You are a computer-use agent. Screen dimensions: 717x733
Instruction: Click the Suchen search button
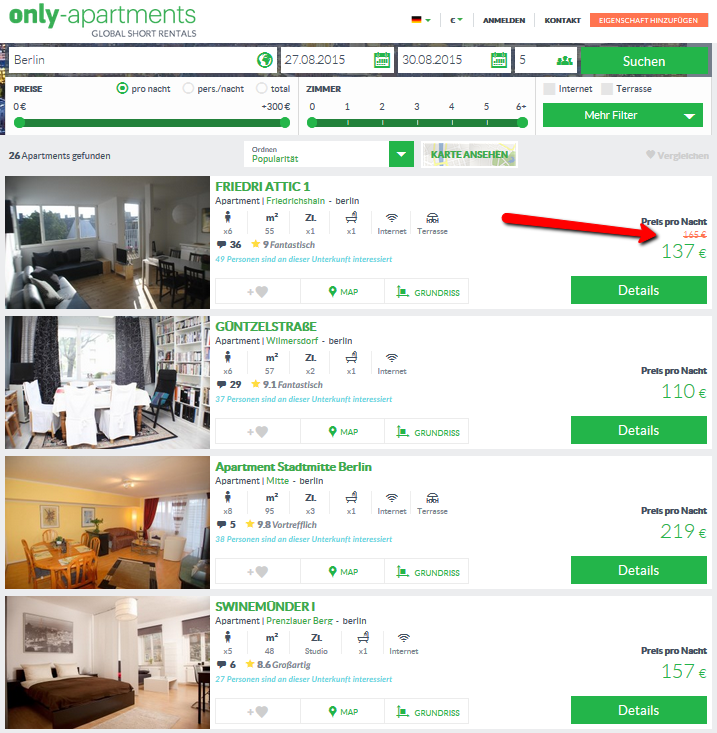(x=644, y=61)
